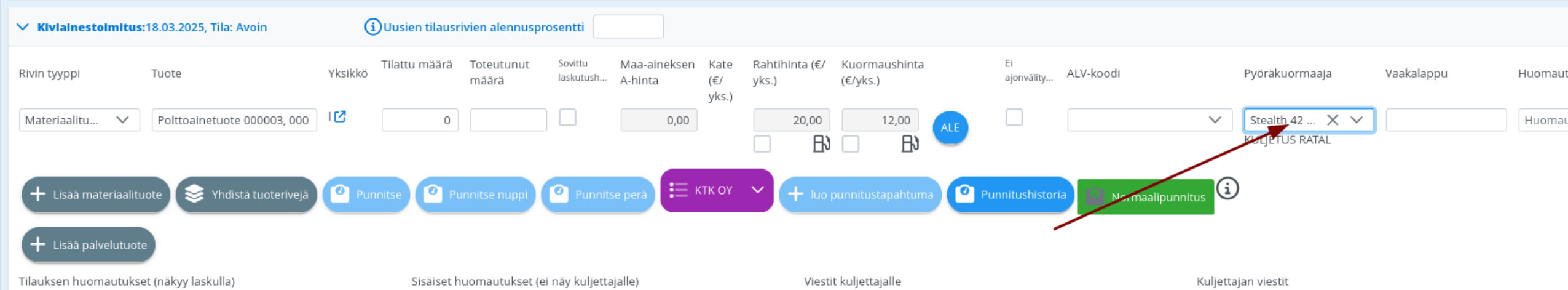Toggle the Ei ajonvälitystä checkbox

(x=1014, y=117)
